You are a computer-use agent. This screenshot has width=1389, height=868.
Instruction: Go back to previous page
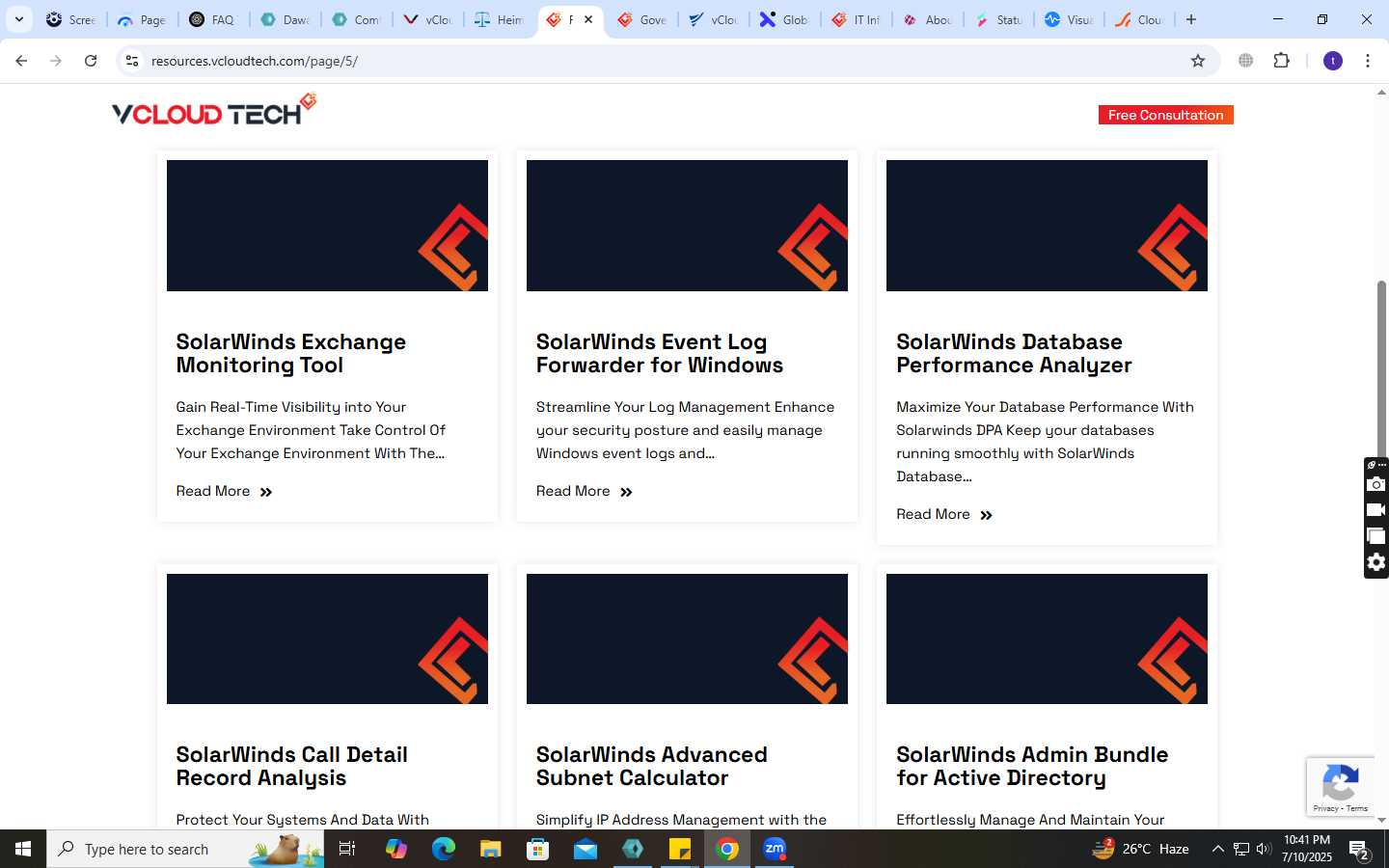(x=21, y=61)
